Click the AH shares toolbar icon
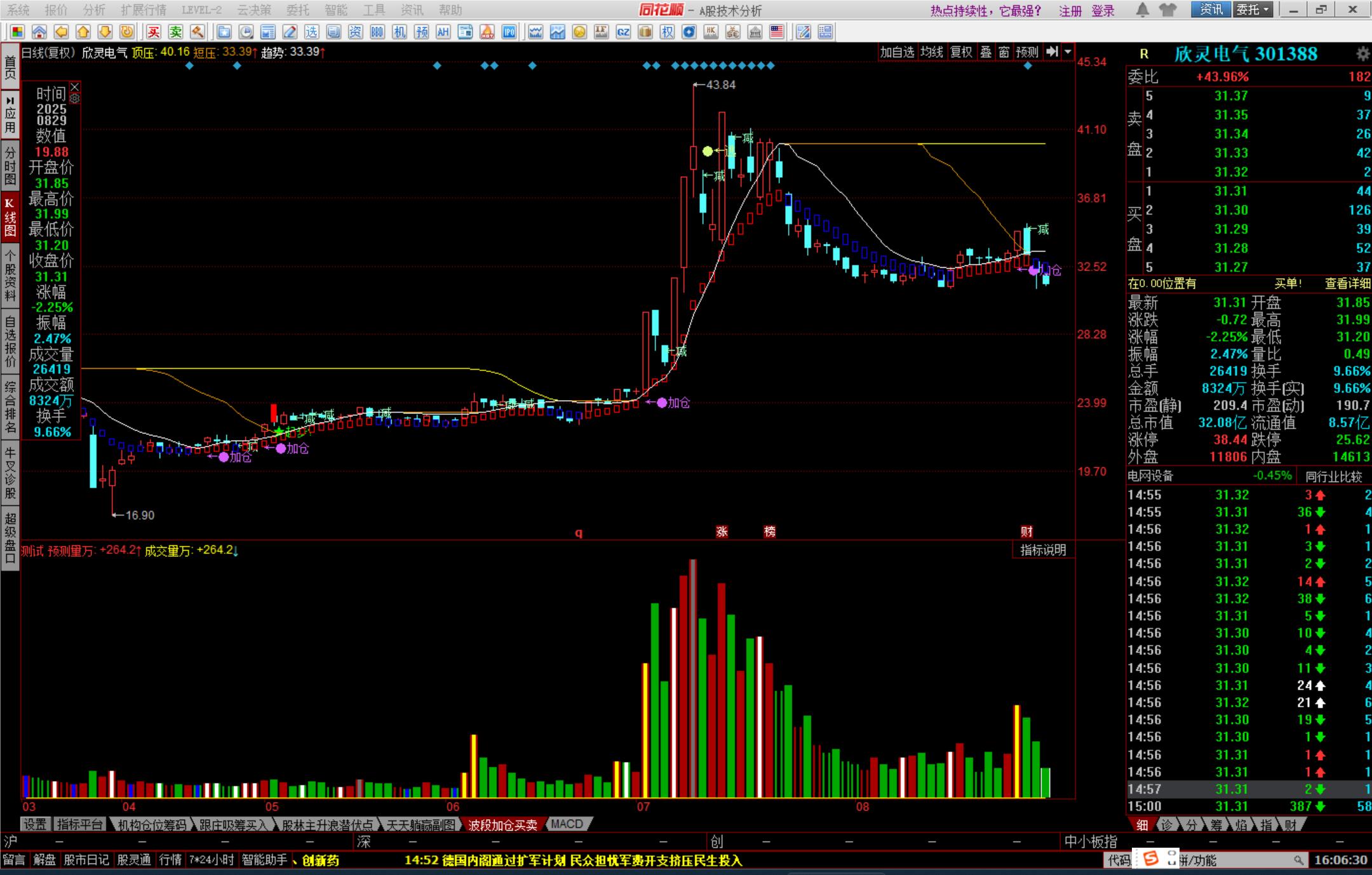Image resolution: width=1372 pixels, height=875 pixels. coord(443,32)
